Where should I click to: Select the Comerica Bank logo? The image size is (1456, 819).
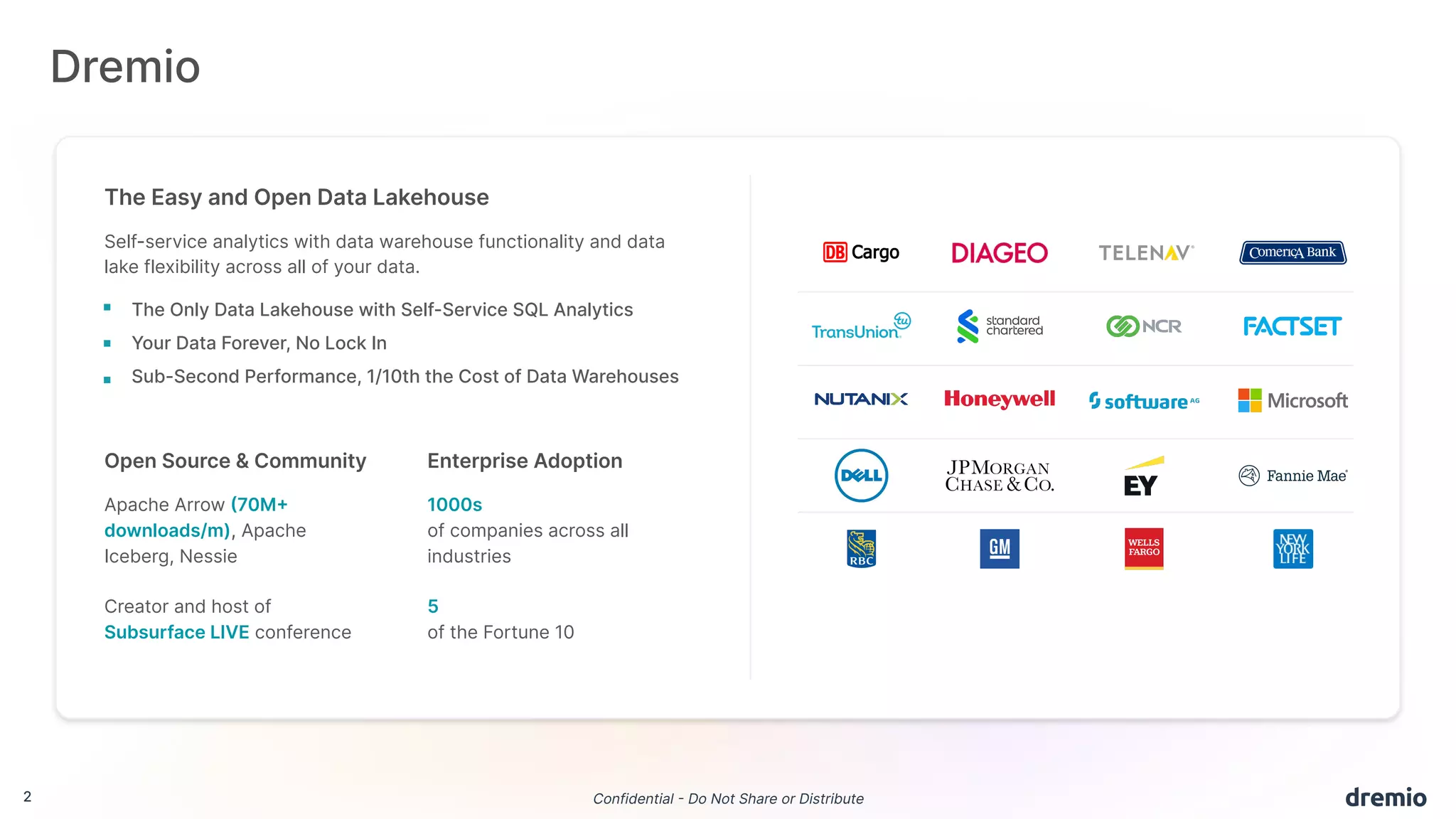1292,252
